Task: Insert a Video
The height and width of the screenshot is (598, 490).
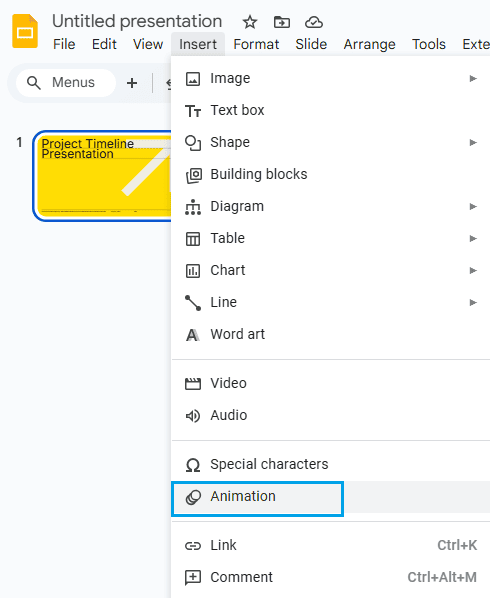Action: tap(331, 383)
